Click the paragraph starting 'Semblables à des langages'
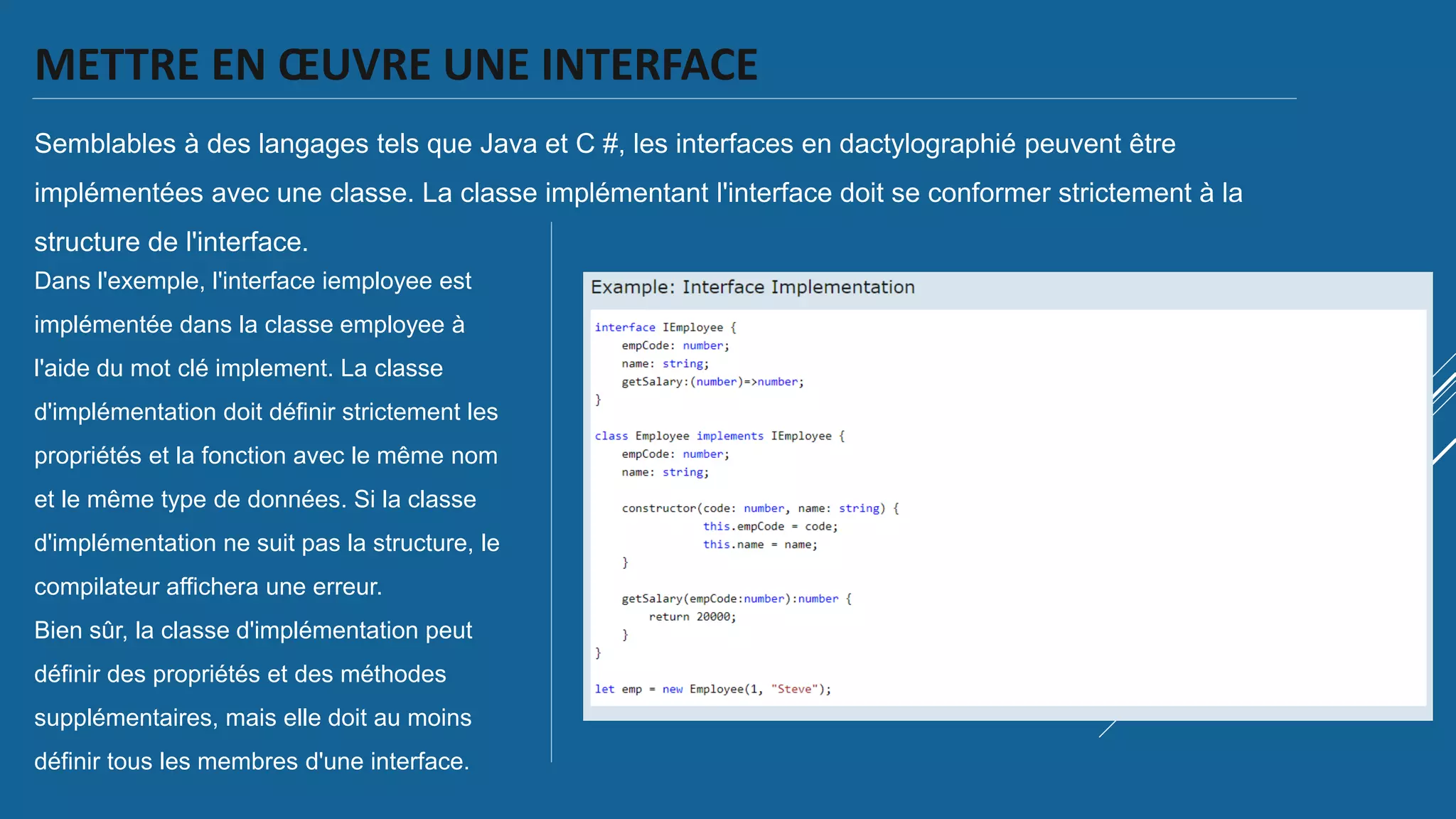The image size is (1456, 819). (638, 193)
